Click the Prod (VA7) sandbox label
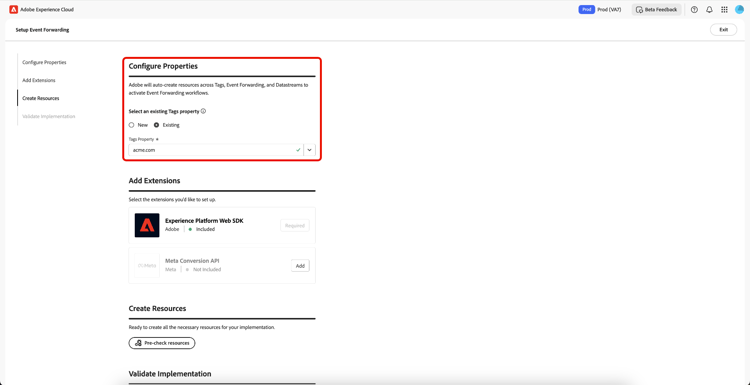The width and height of the screenshot is (750, 385). pyautogui.click(x=609, y=10)
